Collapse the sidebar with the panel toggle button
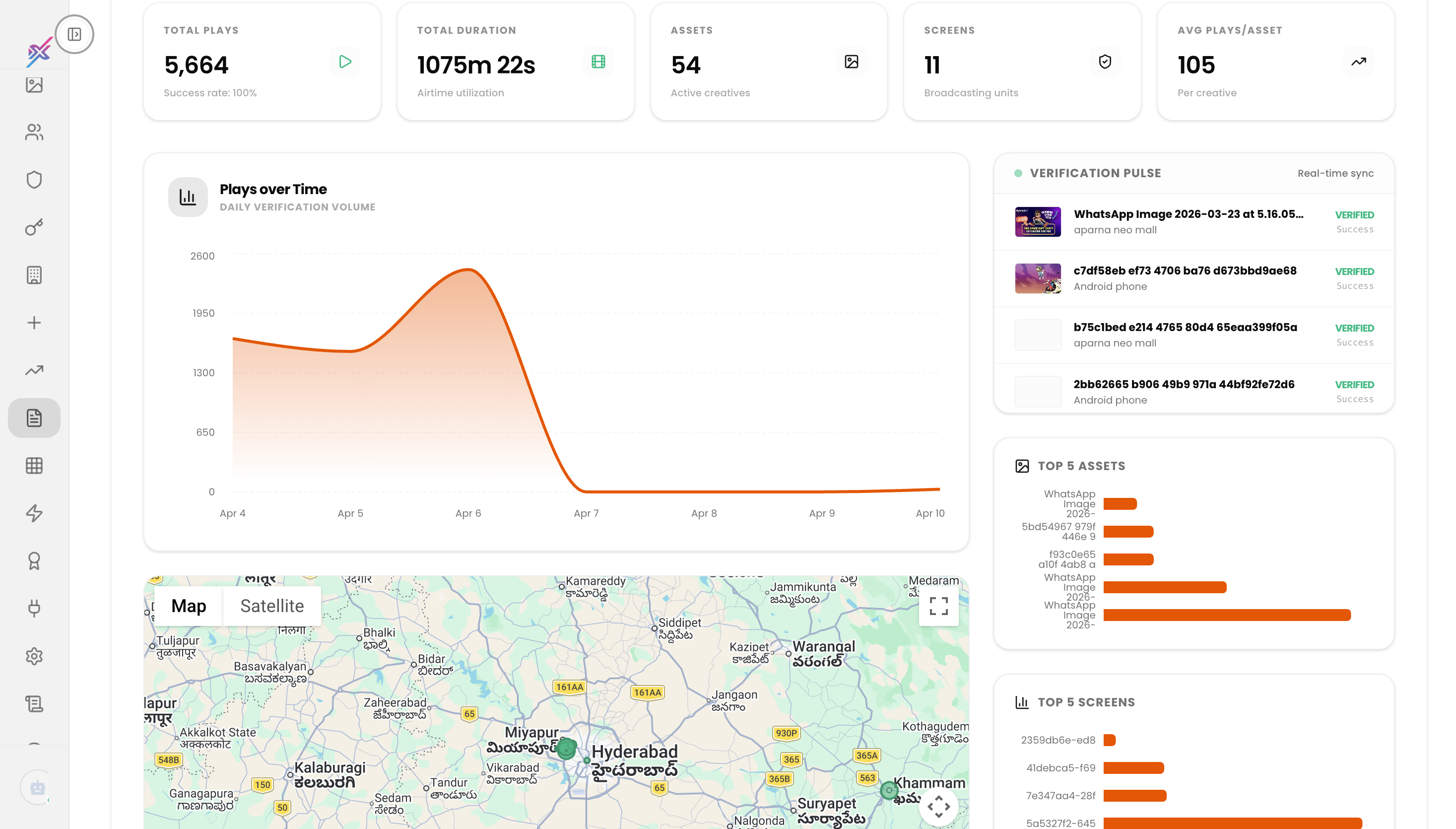The height and width of the screenshot is (829, 1456). (x=74, y=34)
